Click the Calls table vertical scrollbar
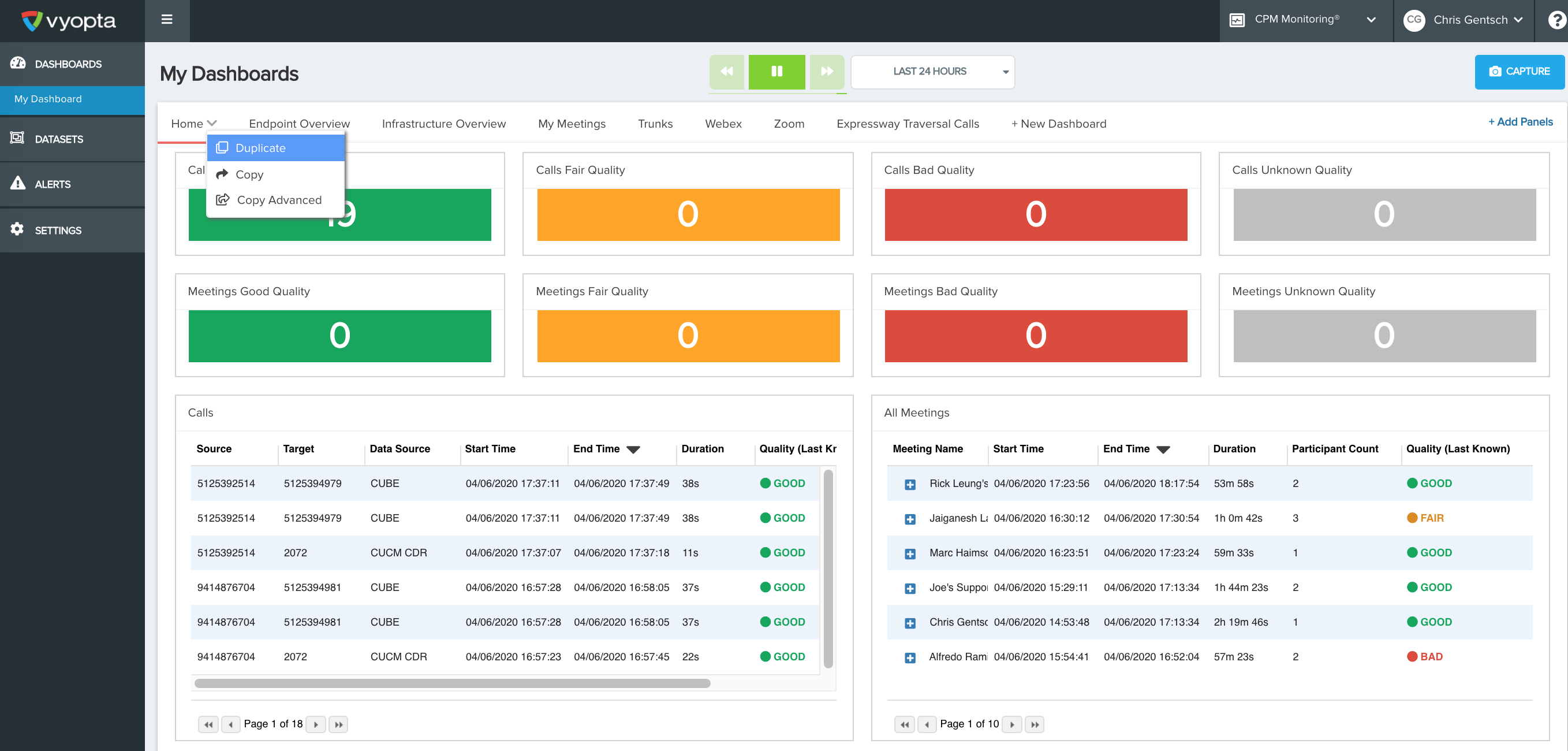Viewport: 1568px width, 751px height. pyautogui.click(x=828, y=569)
